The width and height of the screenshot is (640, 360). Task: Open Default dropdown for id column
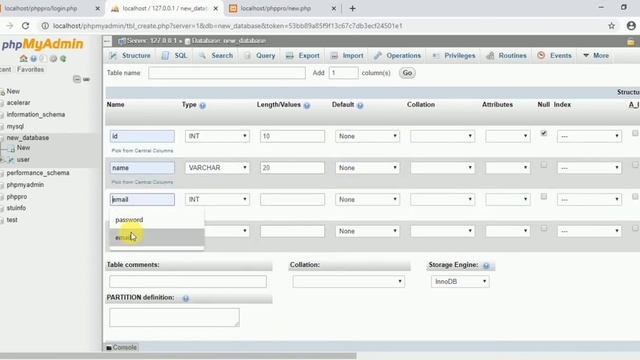coord(367,136)
